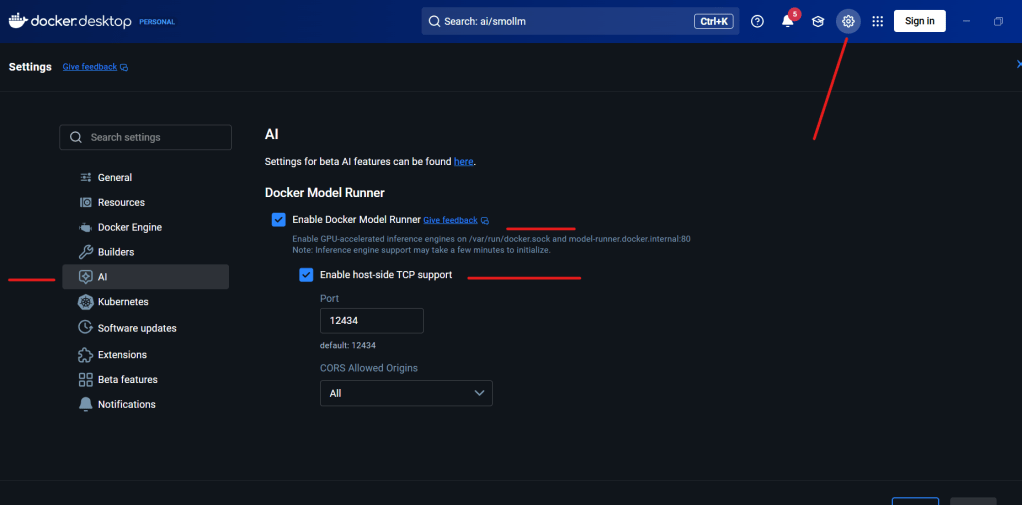Click the Docker Engine whale icon

85,227
